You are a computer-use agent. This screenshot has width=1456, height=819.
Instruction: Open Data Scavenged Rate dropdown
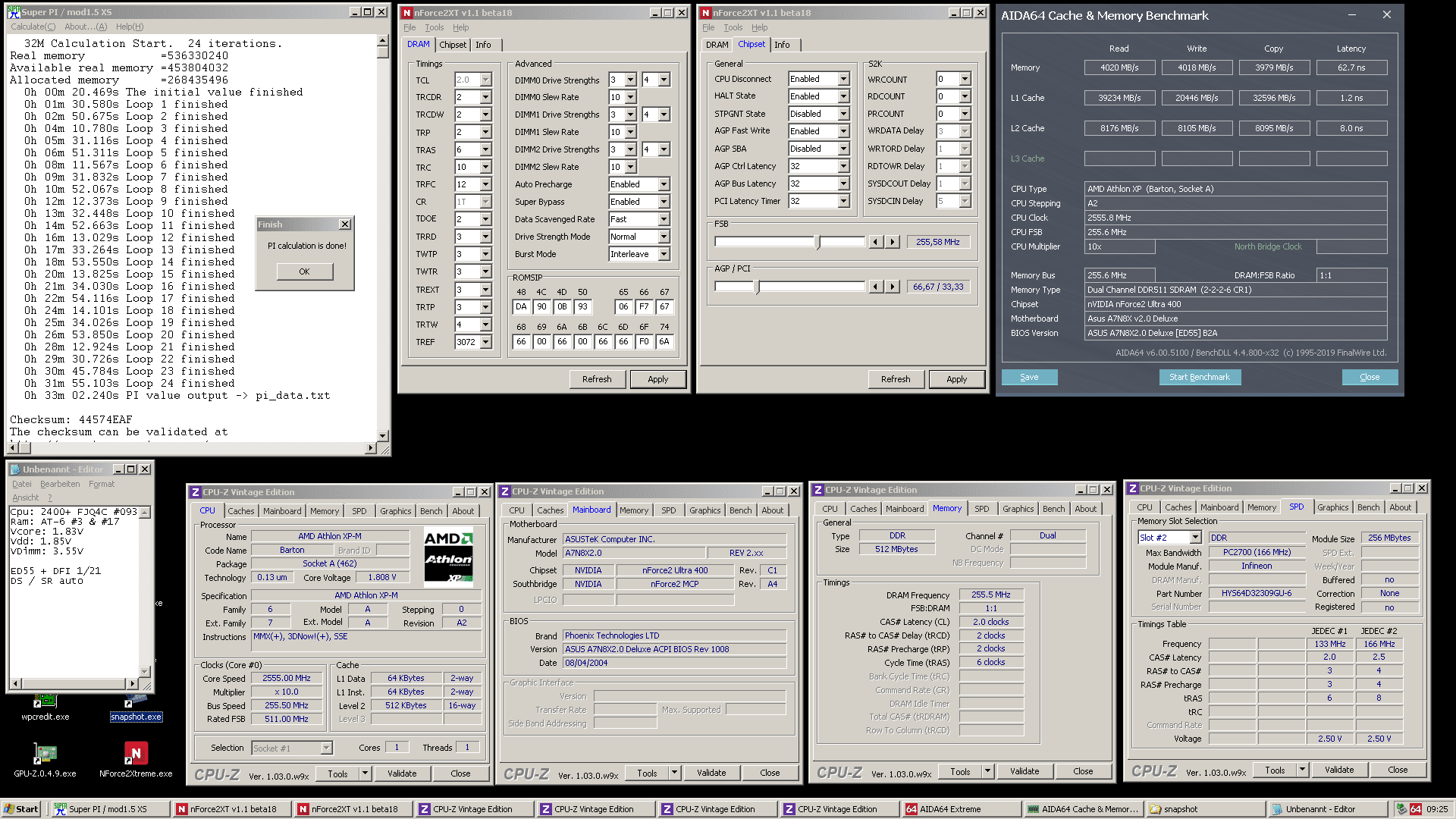point(664,219)
